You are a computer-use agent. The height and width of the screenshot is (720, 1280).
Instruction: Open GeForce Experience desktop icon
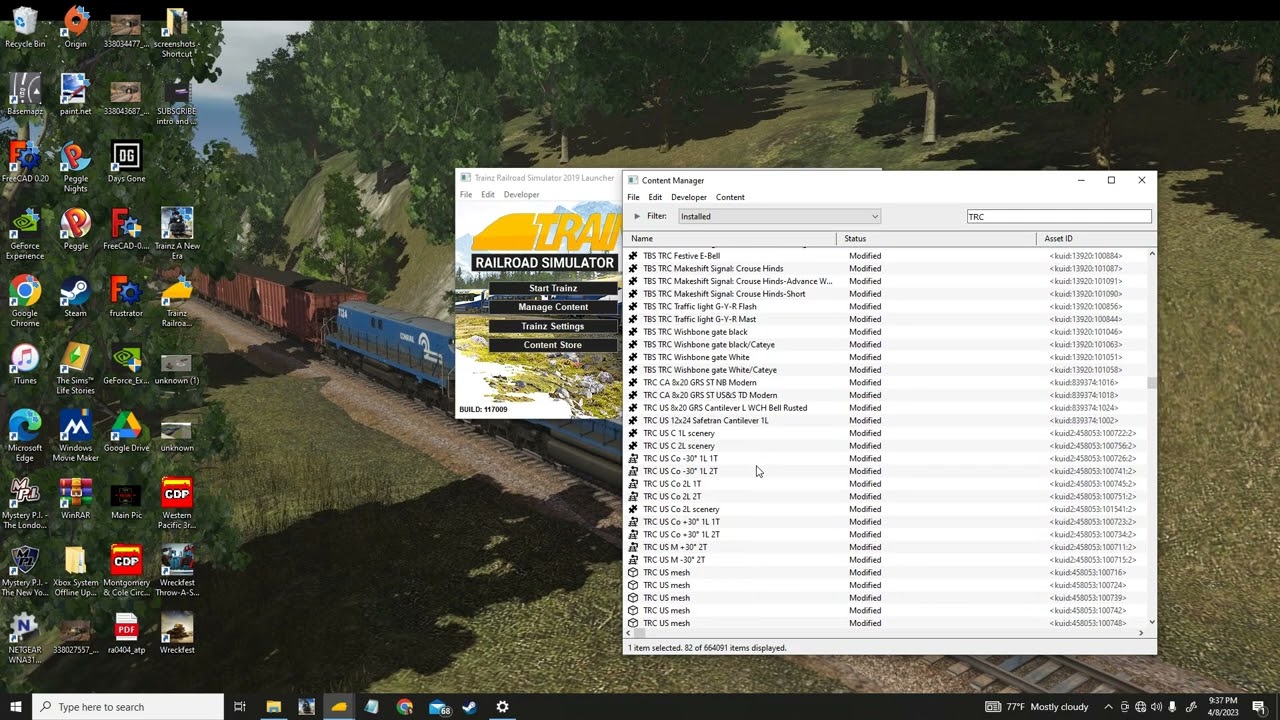pos(25,234)
